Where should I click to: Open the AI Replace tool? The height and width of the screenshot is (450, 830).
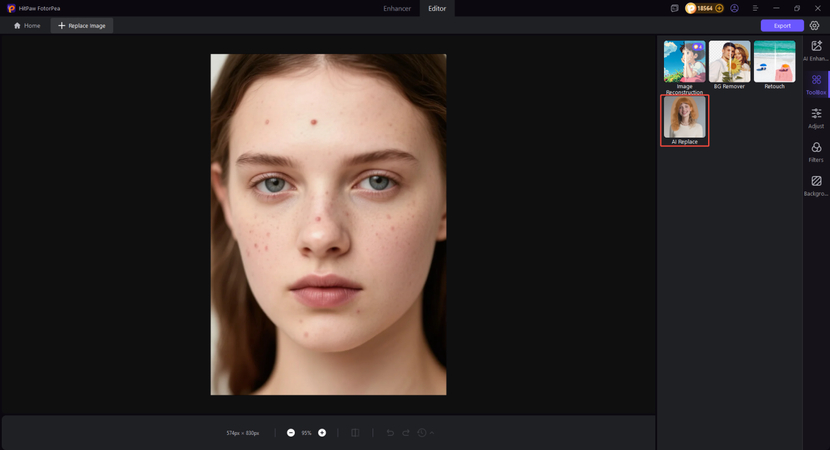point(684,120)
